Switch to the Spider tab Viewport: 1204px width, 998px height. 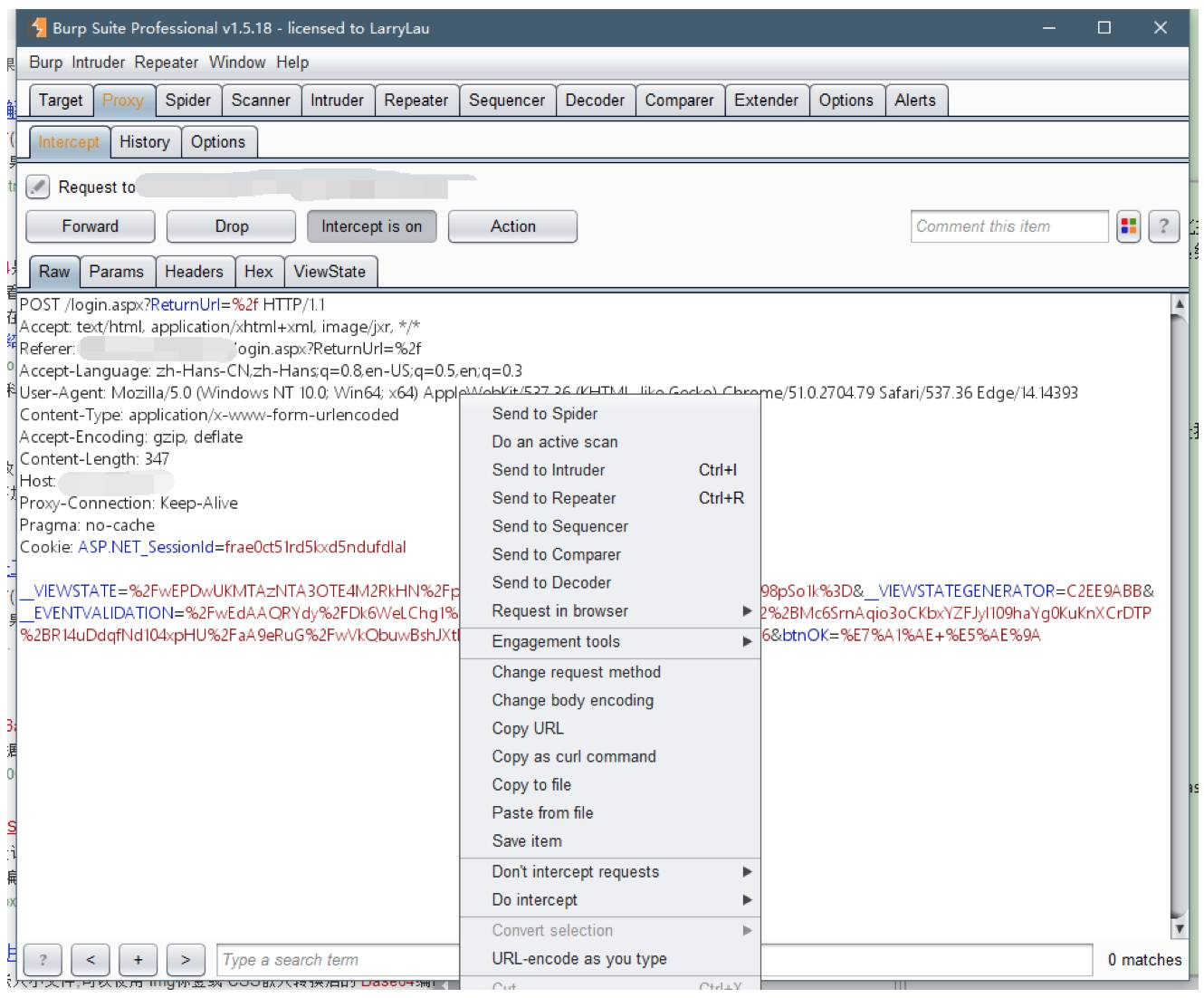(x=188, y=101)
